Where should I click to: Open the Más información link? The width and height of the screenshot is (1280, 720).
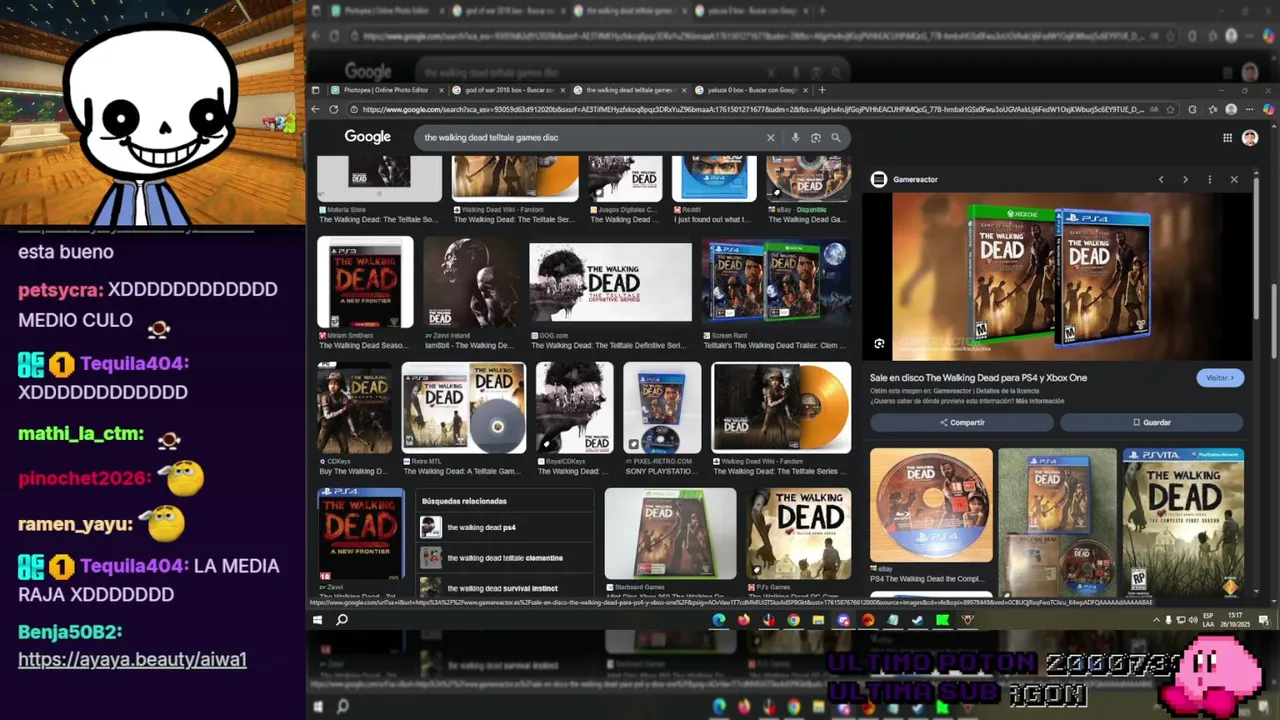point(1040,401)
